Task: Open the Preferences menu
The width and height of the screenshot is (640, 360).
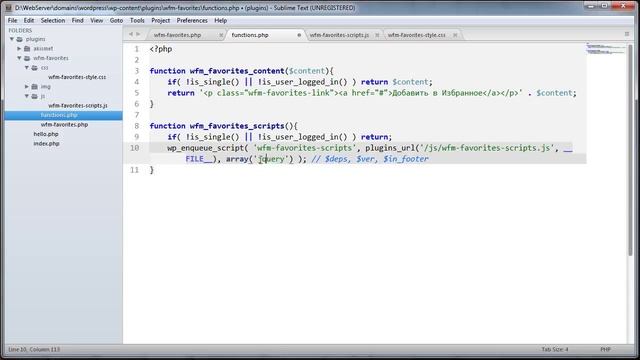Action: [x=192, y=20]
